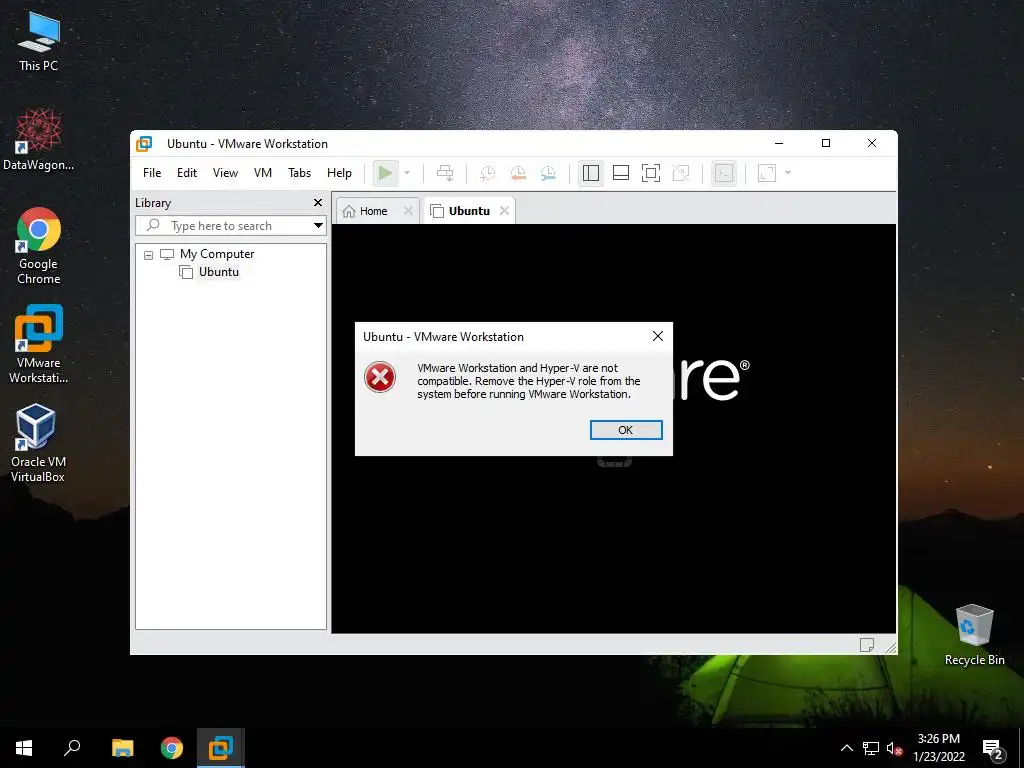The height and width of the screenshot is (768, 1024).
Task: Click the muted volume tray icon
Action: [894, 748]
